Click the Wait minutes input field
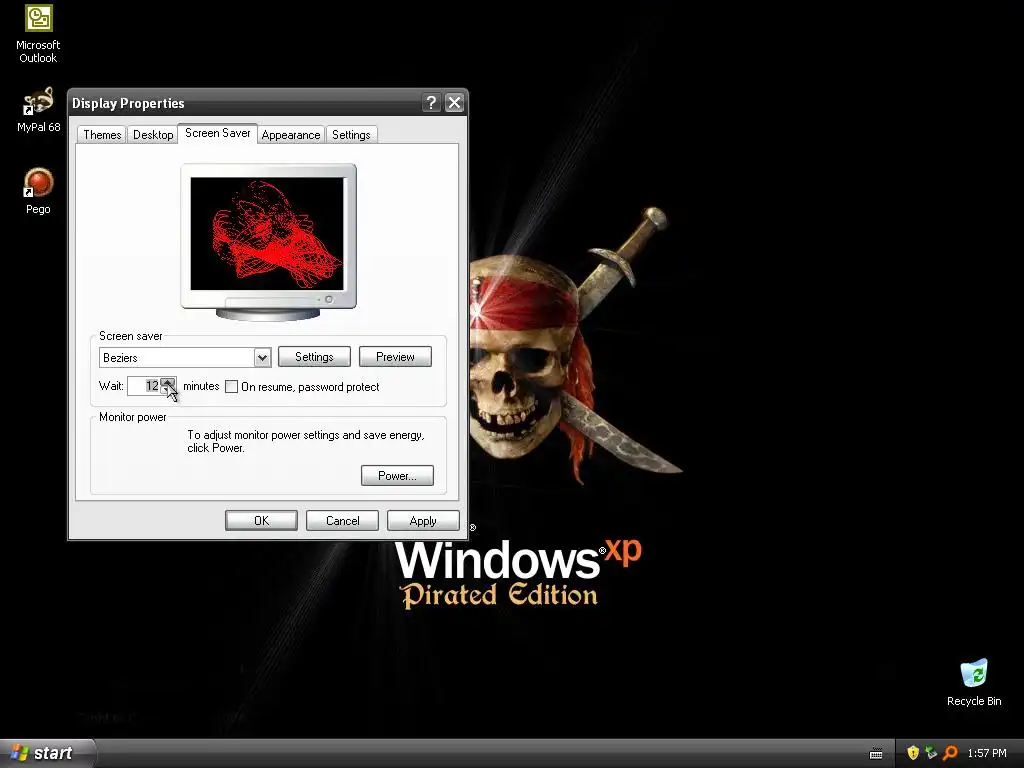1024x768 pixels. (x=144, y=386)
